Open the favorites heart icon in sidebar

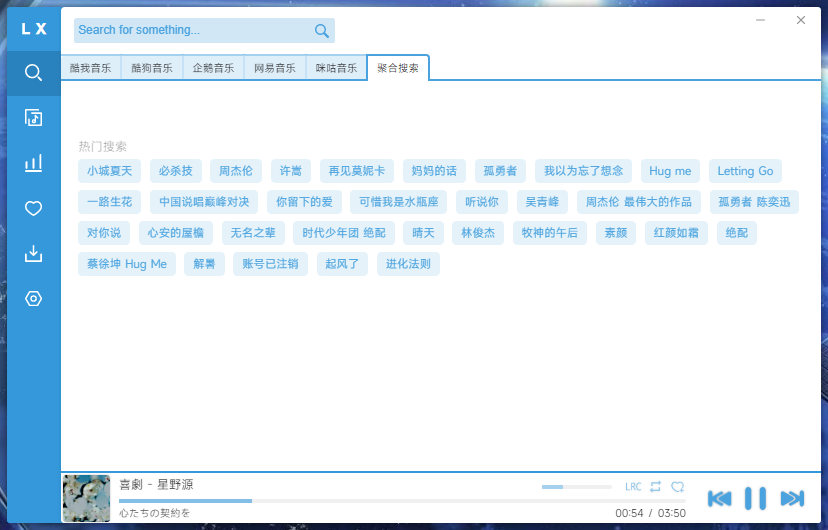coord(34,208)
